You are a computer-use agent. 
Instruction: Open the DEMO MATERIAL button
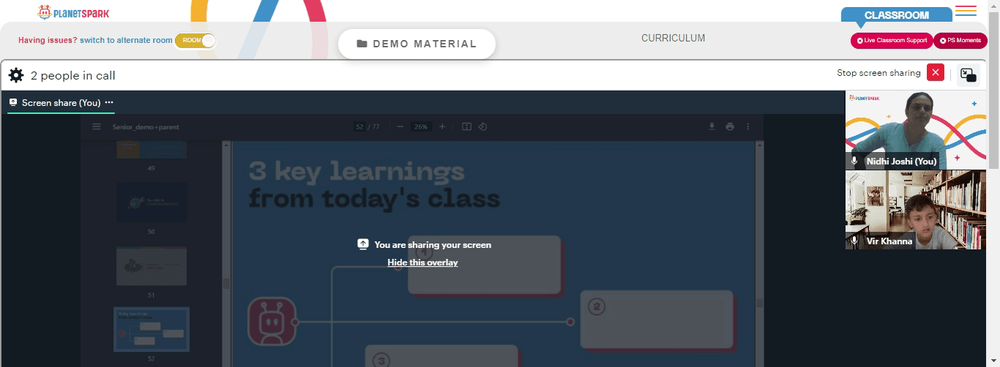coord(416,44)
